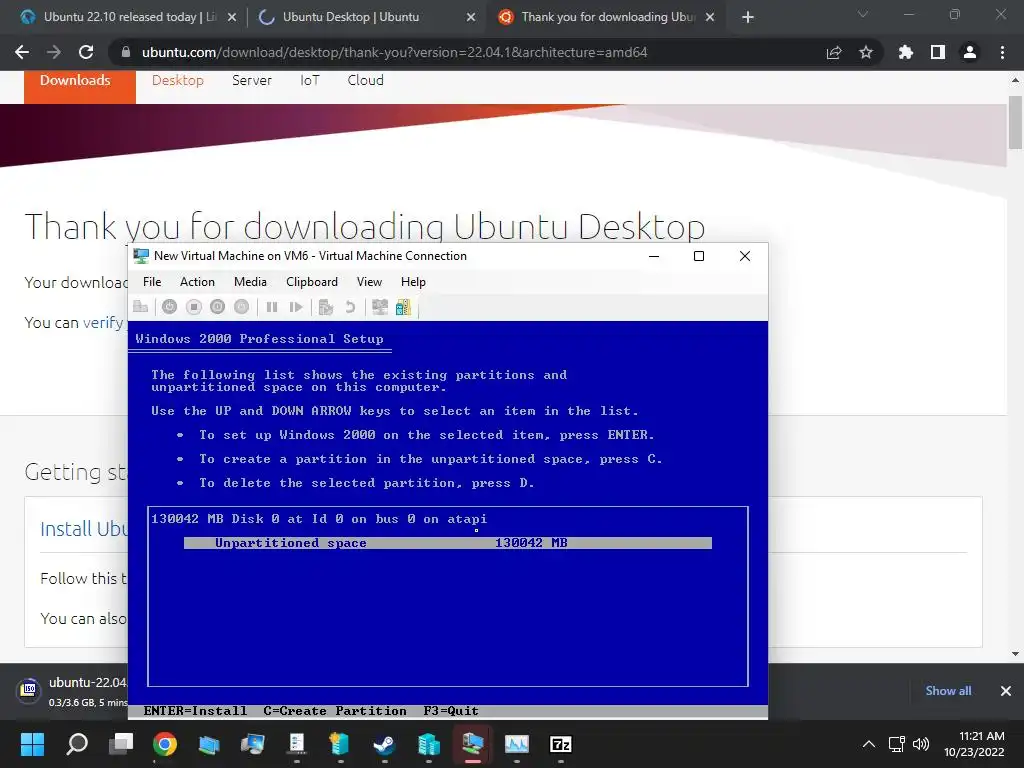1024x768 pixels.
Task: Click the Desktop link in Ubuntu navigation
Action: pyautogui.click(x=178, y=80)
